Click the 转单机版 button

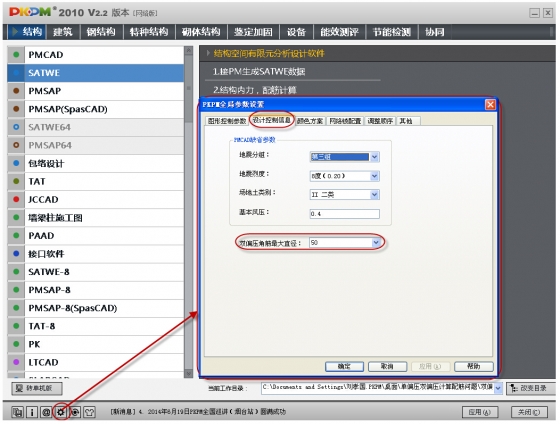tap(37, 388)
